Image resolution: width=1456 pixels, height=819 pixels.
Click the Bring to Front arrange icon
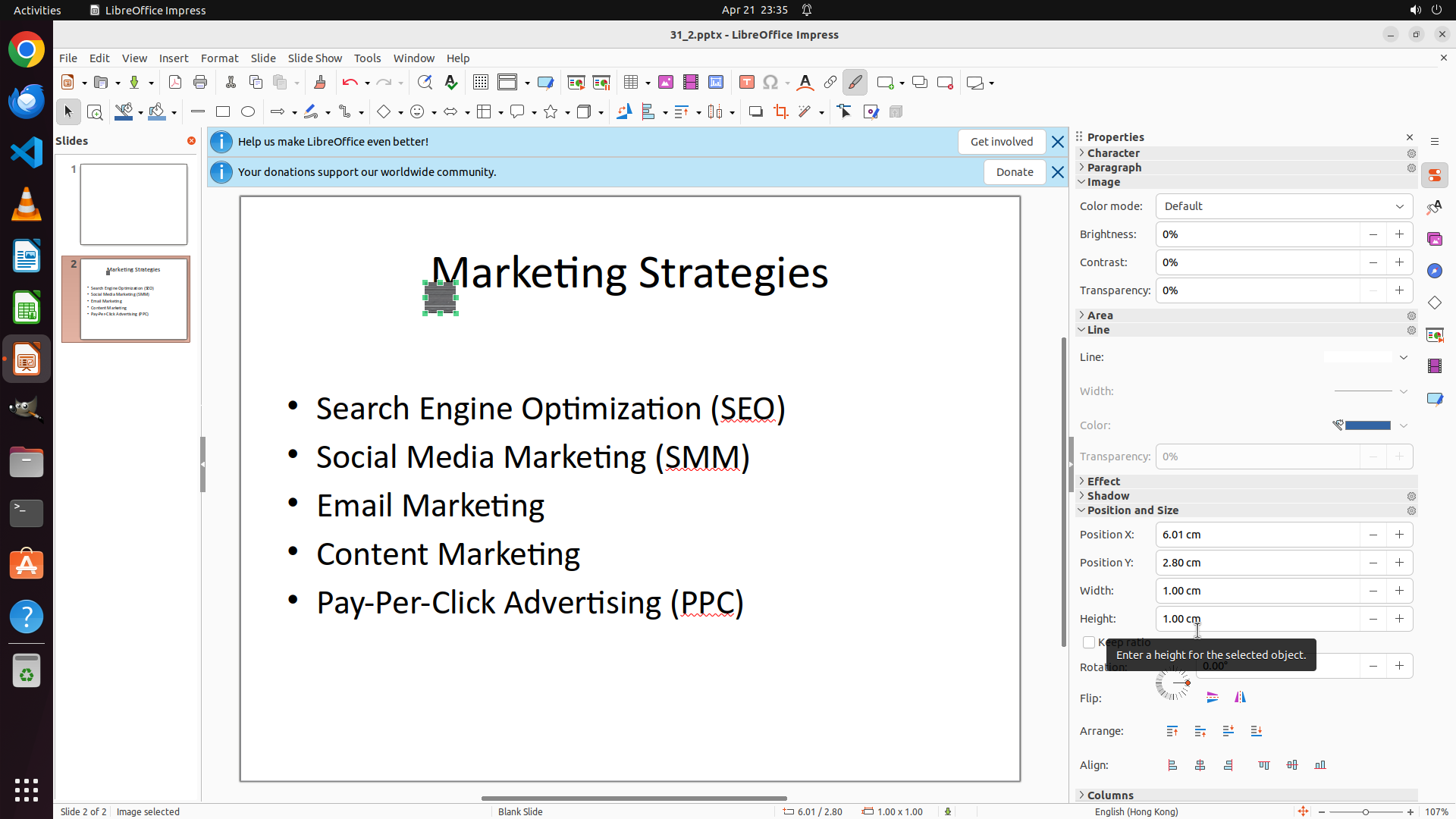(1172, 731)
